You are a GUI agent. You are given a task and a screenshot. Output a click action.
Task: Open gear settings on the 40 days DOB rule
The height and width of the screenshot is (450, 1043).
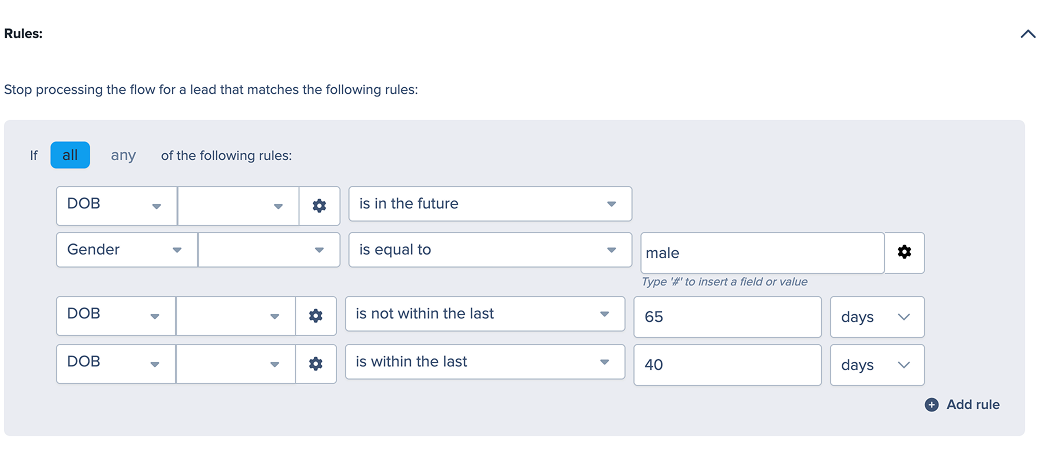(316, 364)
